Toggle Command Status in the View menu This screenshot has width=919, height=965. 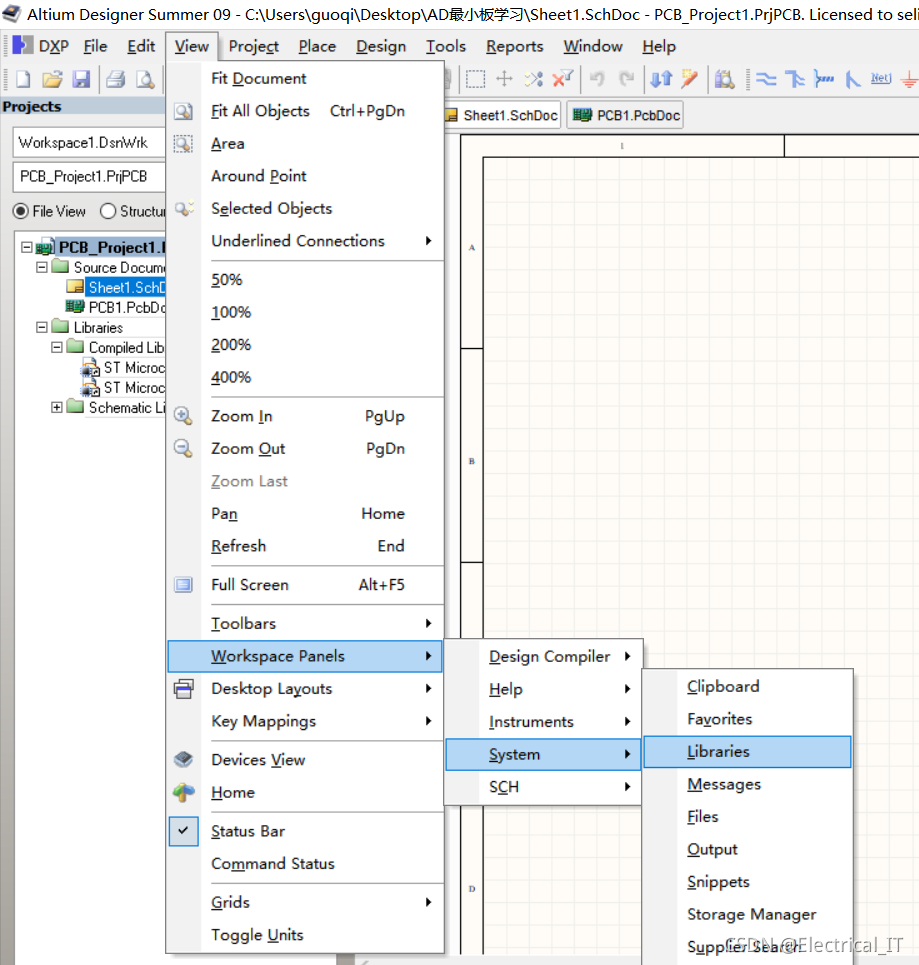pyautogui.click(x=306, y=864)
